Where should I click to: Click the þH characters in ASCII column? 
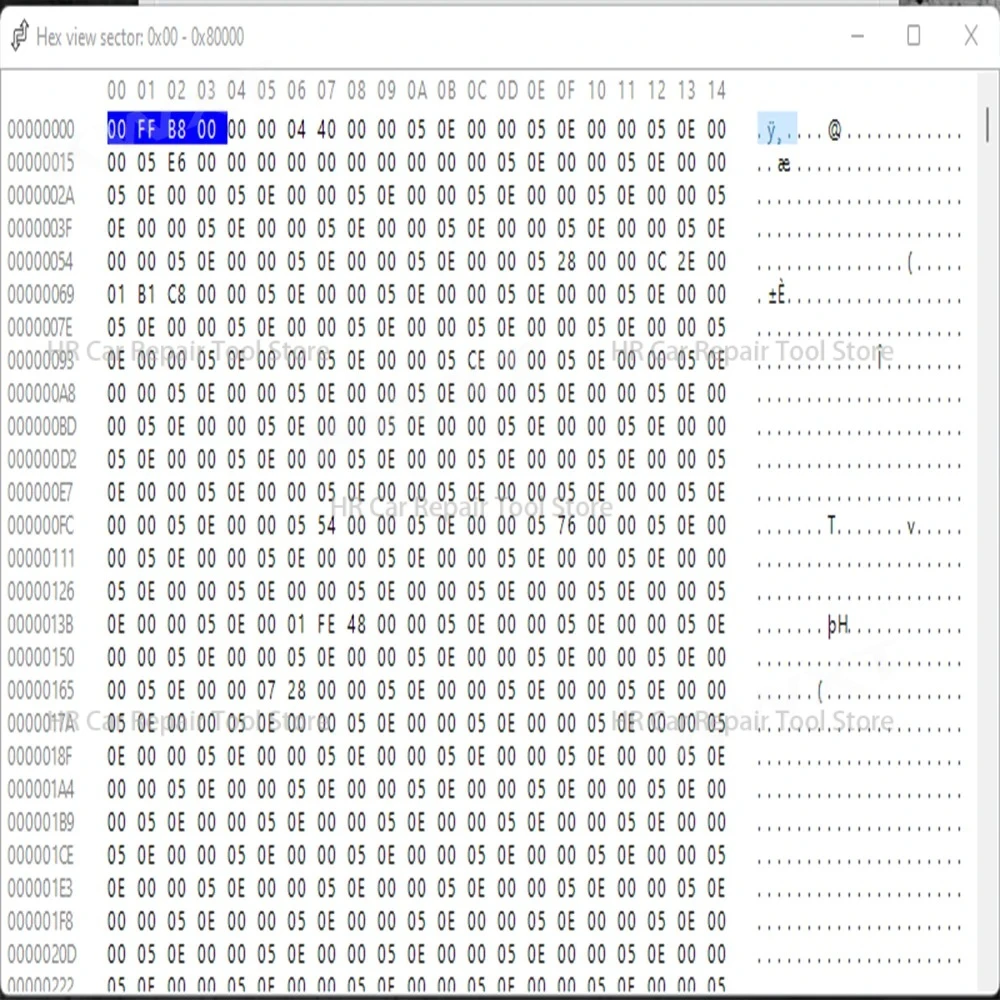click(837, 626)
